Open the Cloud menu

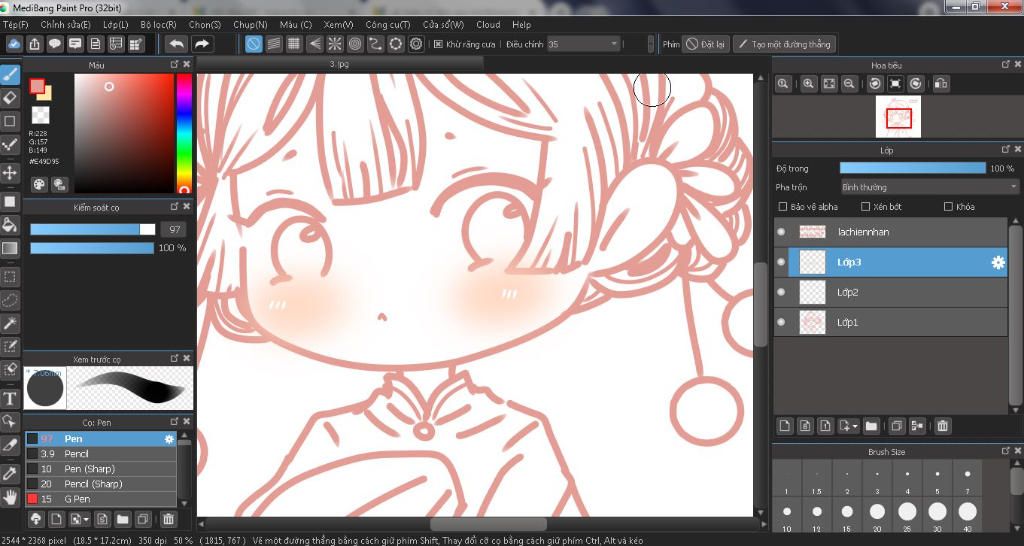[x=488, y=25]
